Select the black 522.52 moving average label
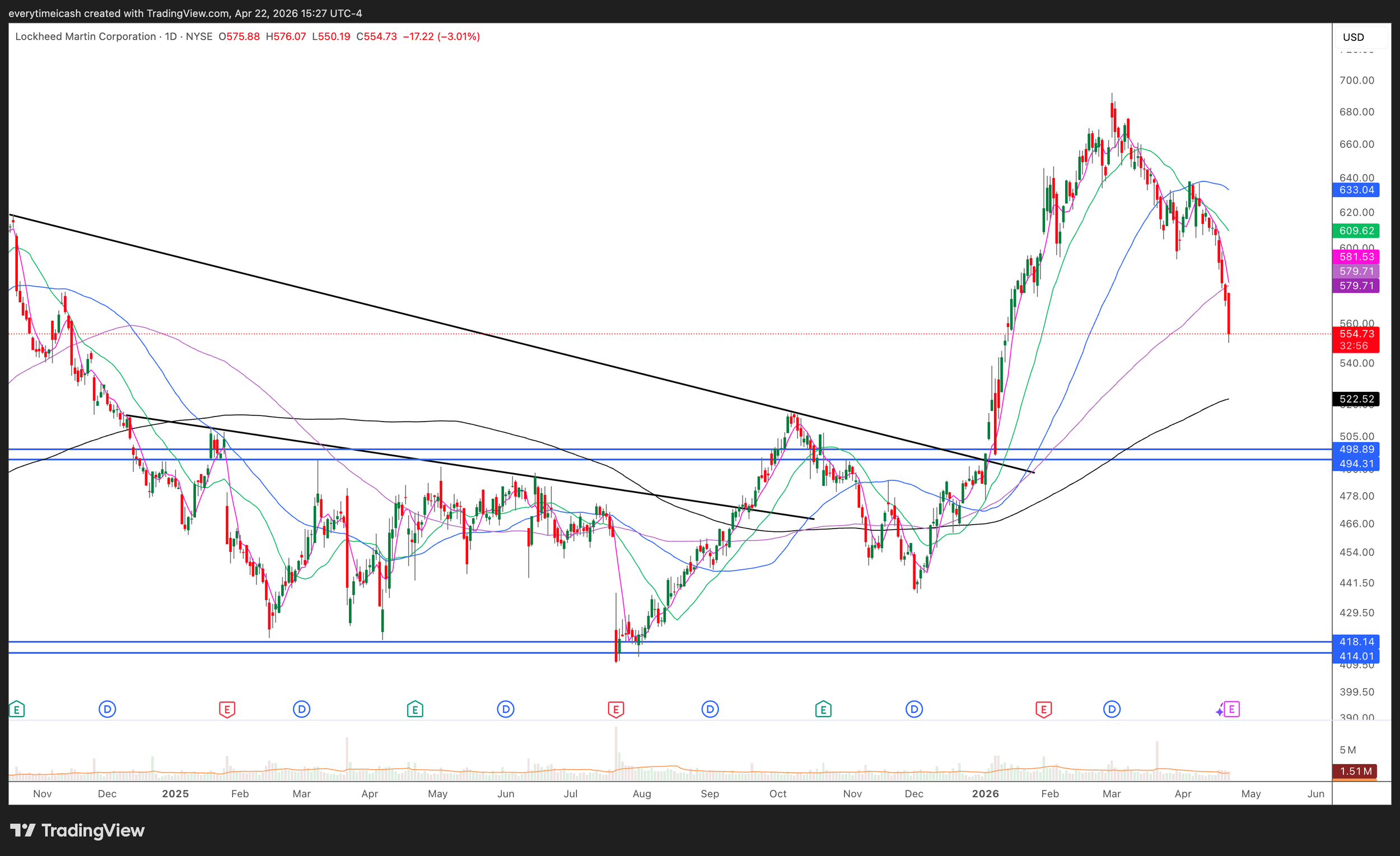The width and height of the screenshot is (1400, 856). tap(1356, 399)
